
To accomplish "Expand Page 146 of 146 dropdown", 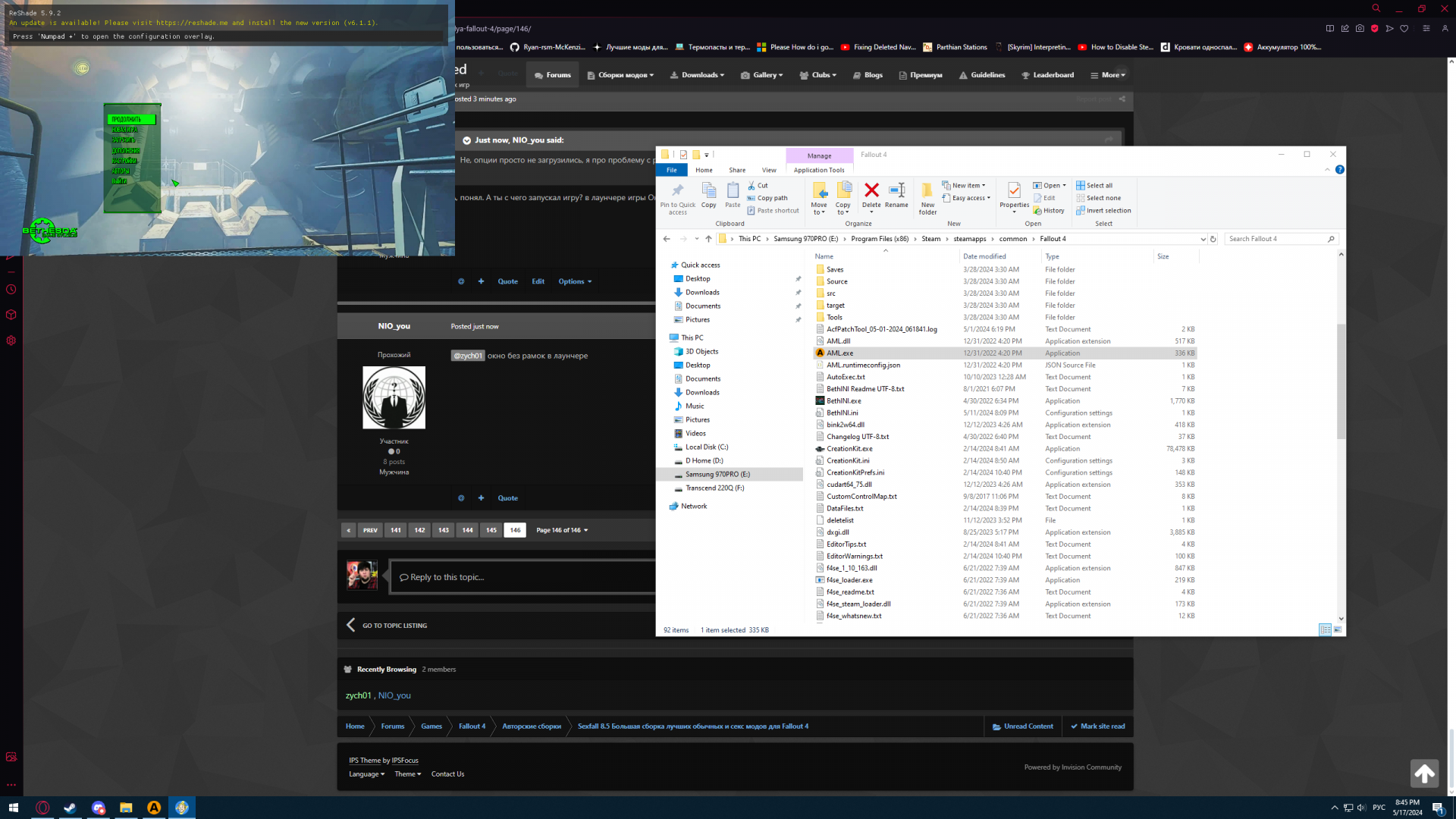I will tap(562, 530).
